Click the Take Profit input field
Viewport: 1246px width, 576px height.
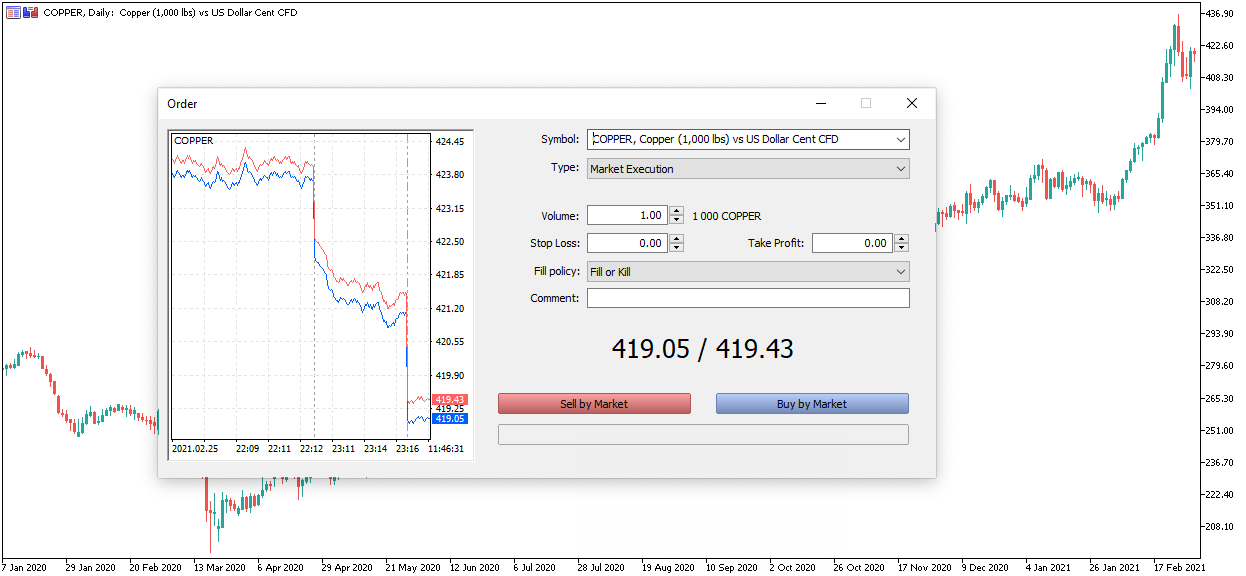pyautogui.click(x=852, y=243)
